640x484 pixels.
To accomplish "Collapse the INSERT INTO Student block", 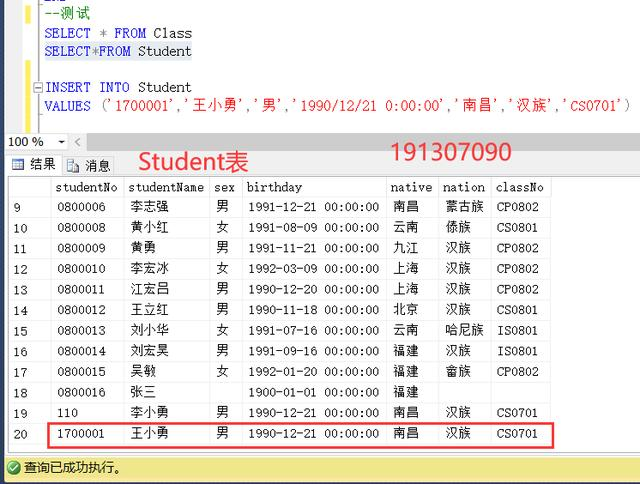I will pyautogui.click(x=38, y=87).
